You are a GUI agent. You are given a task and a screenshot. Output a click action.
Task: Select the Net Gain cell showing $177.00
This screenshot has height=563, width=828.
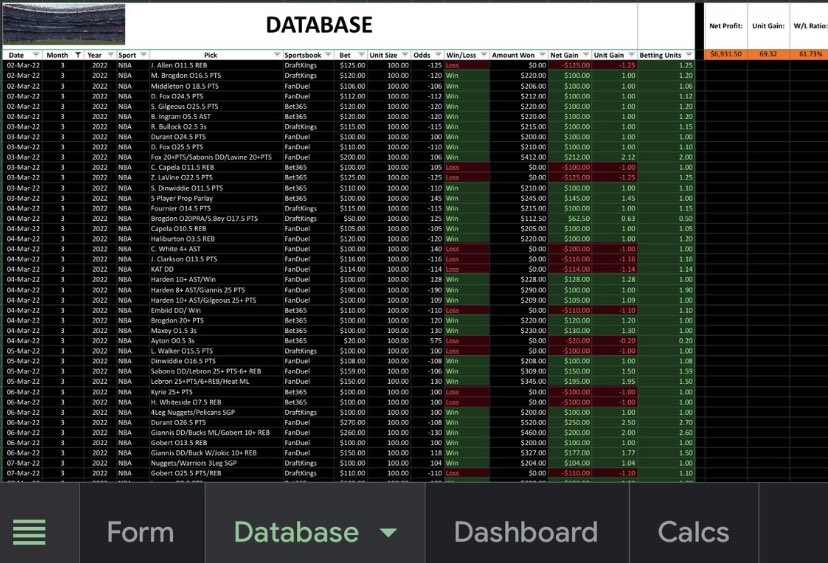(570, 453)
